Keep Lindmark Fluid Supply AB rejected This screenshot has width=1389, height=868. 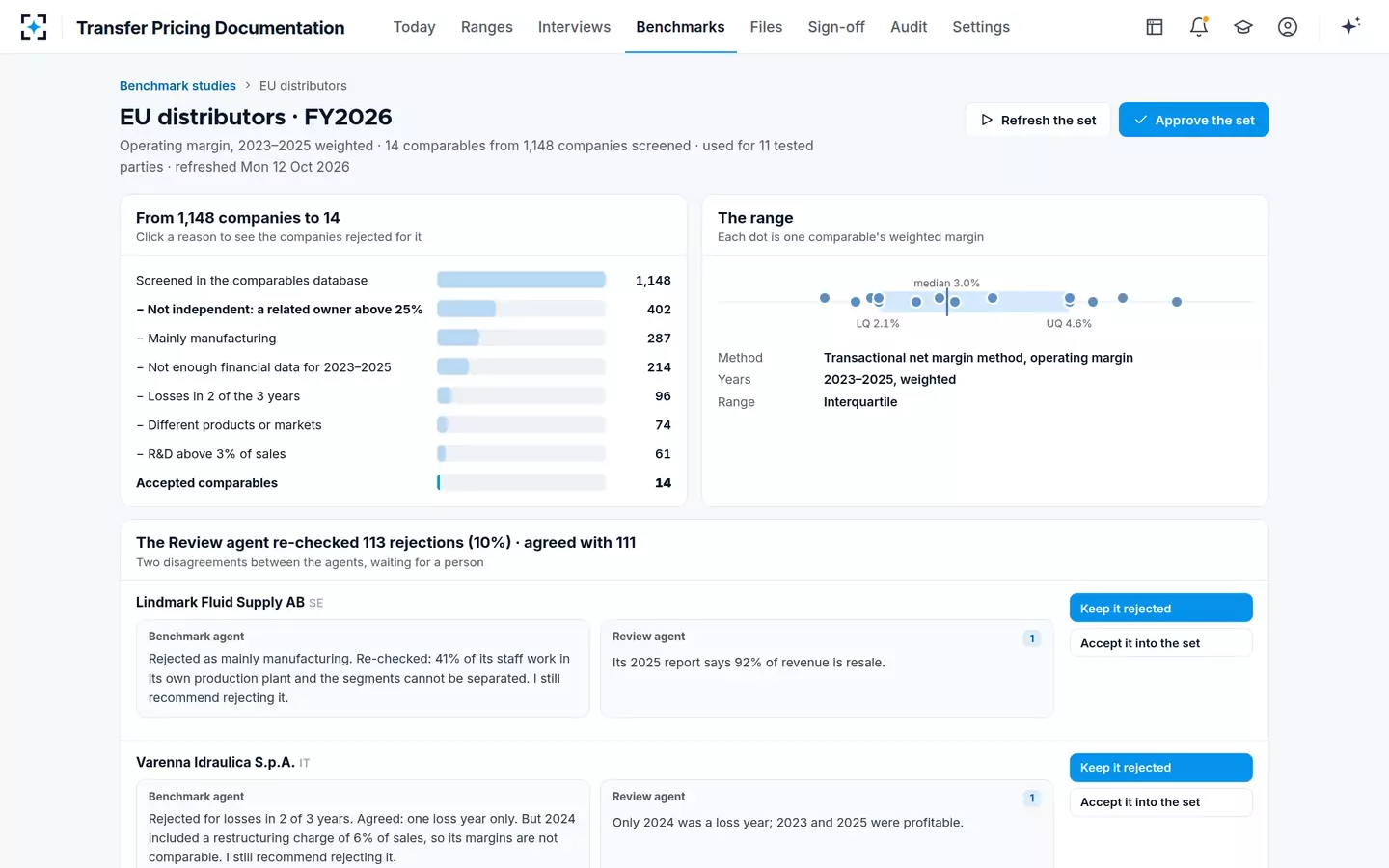(x=1161, y=609)
